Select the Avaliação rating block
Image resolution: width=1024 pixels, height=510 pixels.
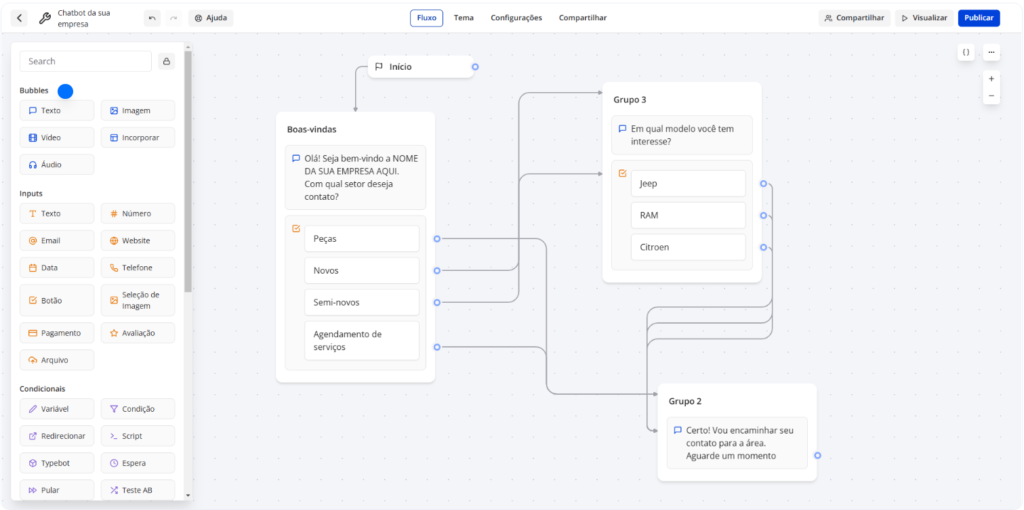click(138, 333)
